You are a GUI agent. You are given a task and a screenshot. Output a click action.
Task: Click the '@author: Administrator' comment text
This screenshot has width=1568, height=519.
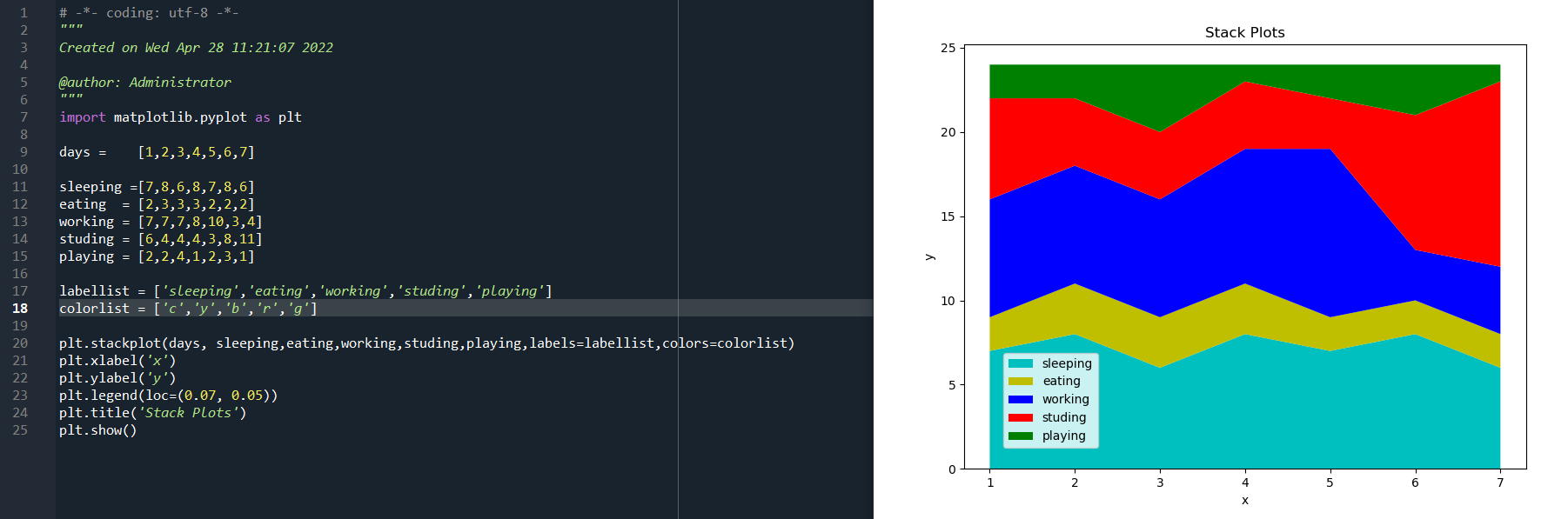click(144, 83)
